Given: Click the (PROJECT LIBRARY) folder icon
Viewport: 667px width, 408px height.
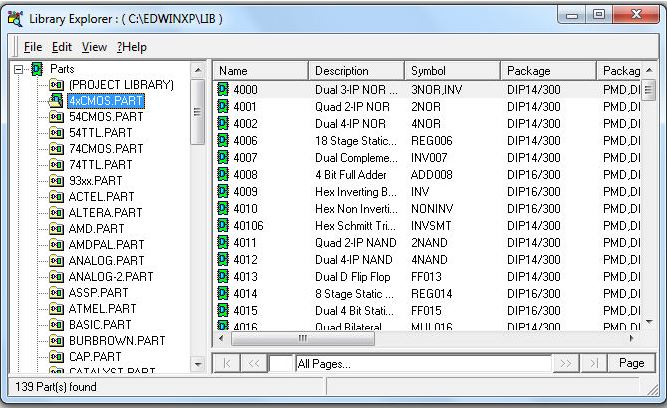Looking at the screenshot, I should point(57,85).
